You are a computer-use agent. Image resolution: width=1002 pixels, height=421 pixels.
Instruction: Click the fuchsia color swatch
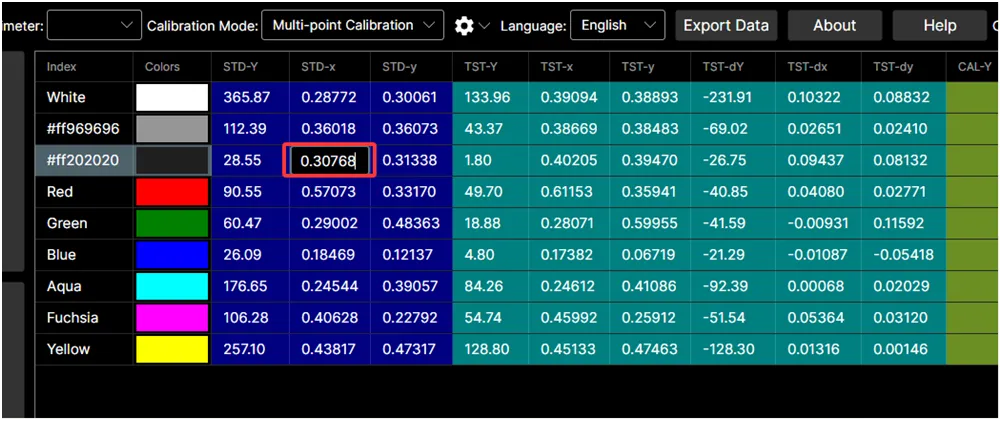click(172, 318)
